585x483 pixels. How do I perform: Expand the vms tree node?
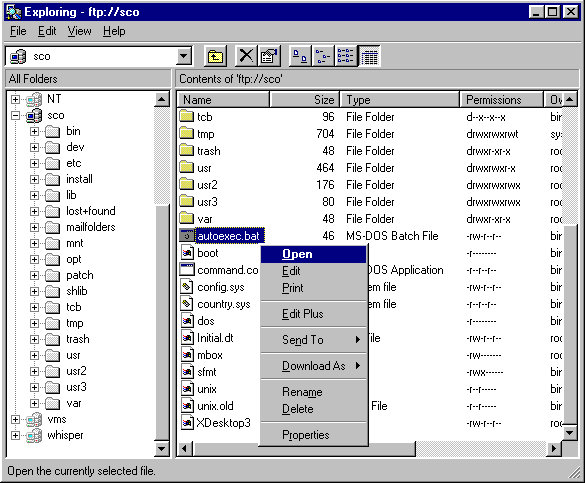click(x=15, y=420)
